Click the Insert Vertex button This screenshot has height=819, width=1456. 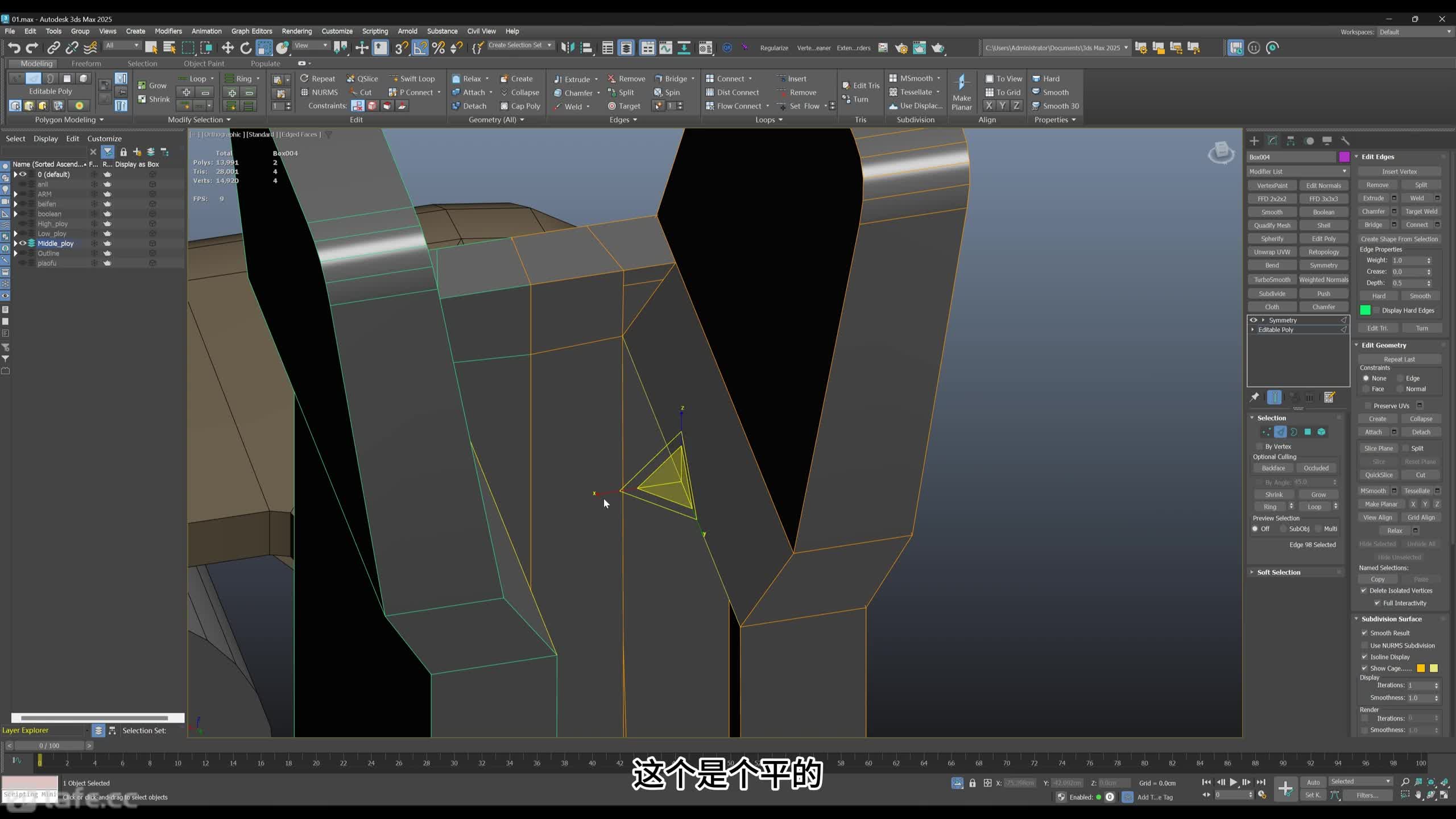click(x=1399, y=171)
